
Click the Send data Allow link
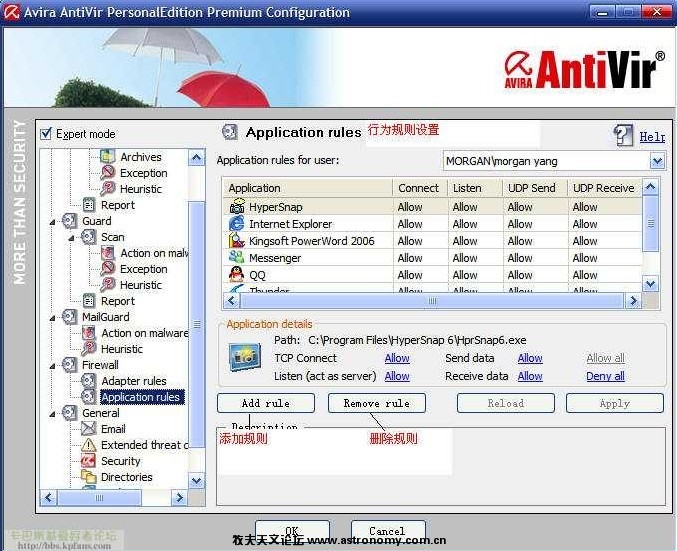coord(530,358)
